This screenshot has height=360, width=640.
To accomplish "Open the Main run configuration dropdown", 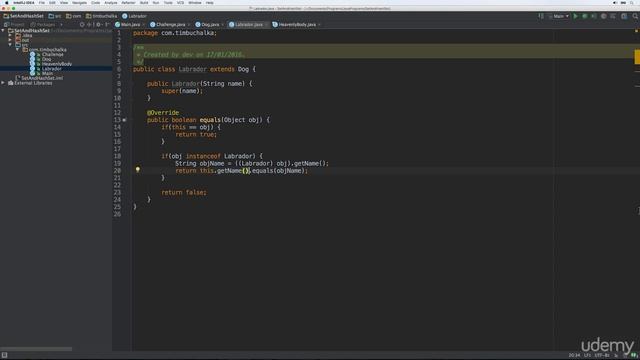I will click(x=559, y=16).
